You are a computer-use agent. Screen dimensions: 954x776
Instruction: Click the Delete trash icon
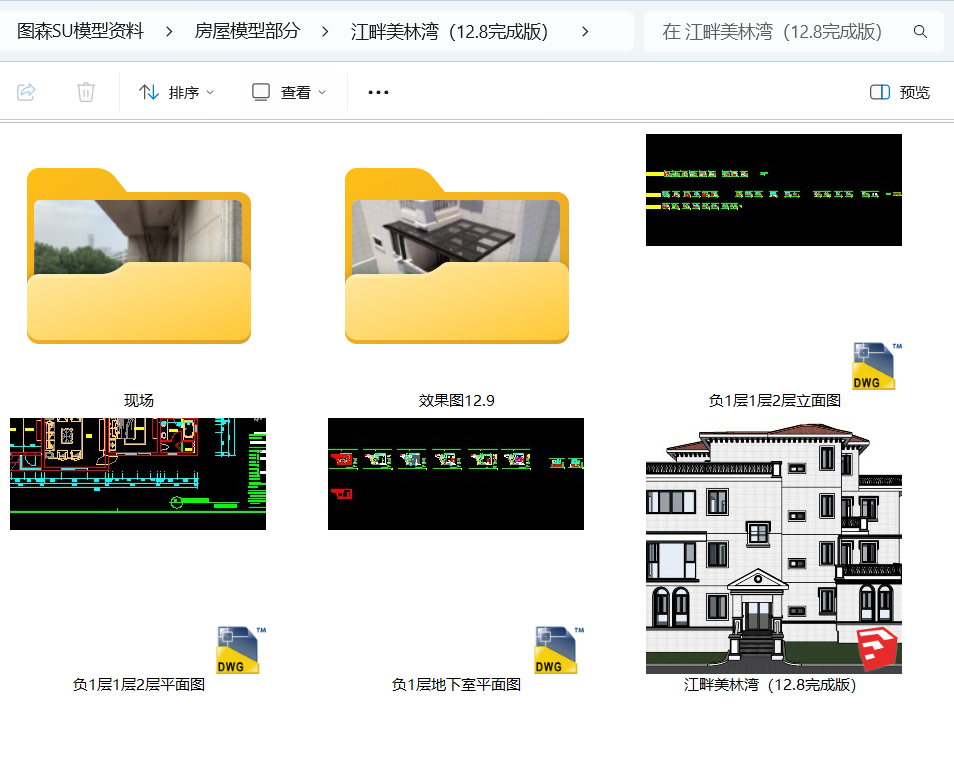click(x=86, y=92)
